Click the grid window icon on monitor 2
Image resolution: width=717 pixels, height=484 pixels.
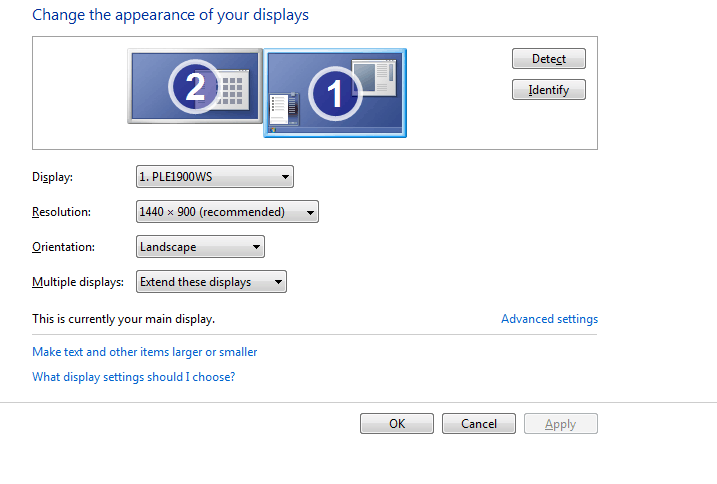click(232, 91)
